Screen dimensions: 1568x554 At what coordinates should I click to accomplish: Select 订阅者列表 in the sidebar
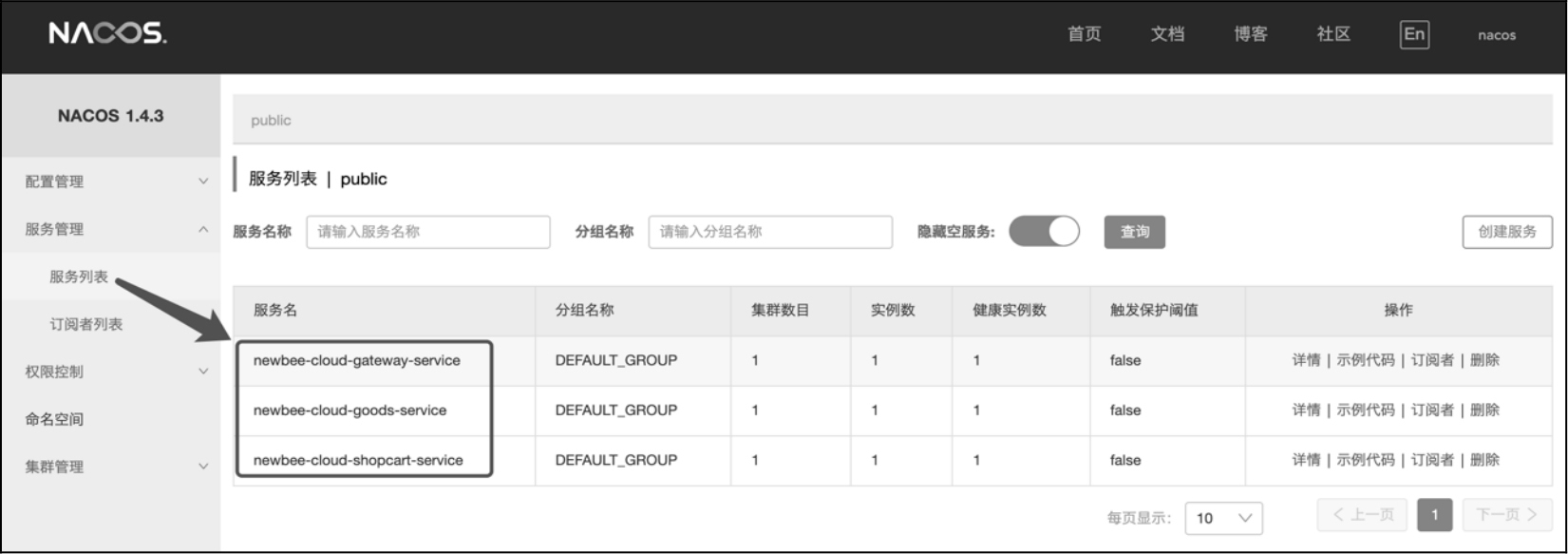point(86,324)
